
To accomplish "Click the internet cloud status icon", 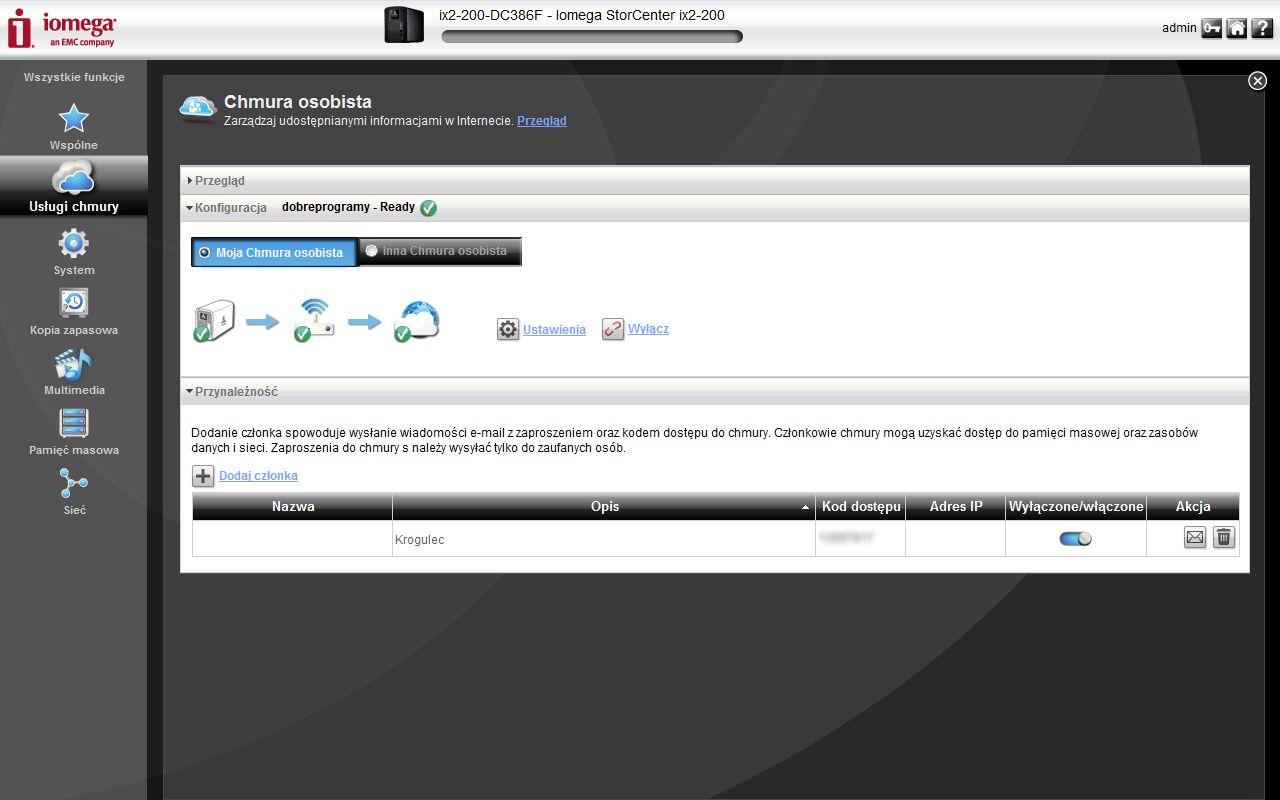I will tap(417, 321).
